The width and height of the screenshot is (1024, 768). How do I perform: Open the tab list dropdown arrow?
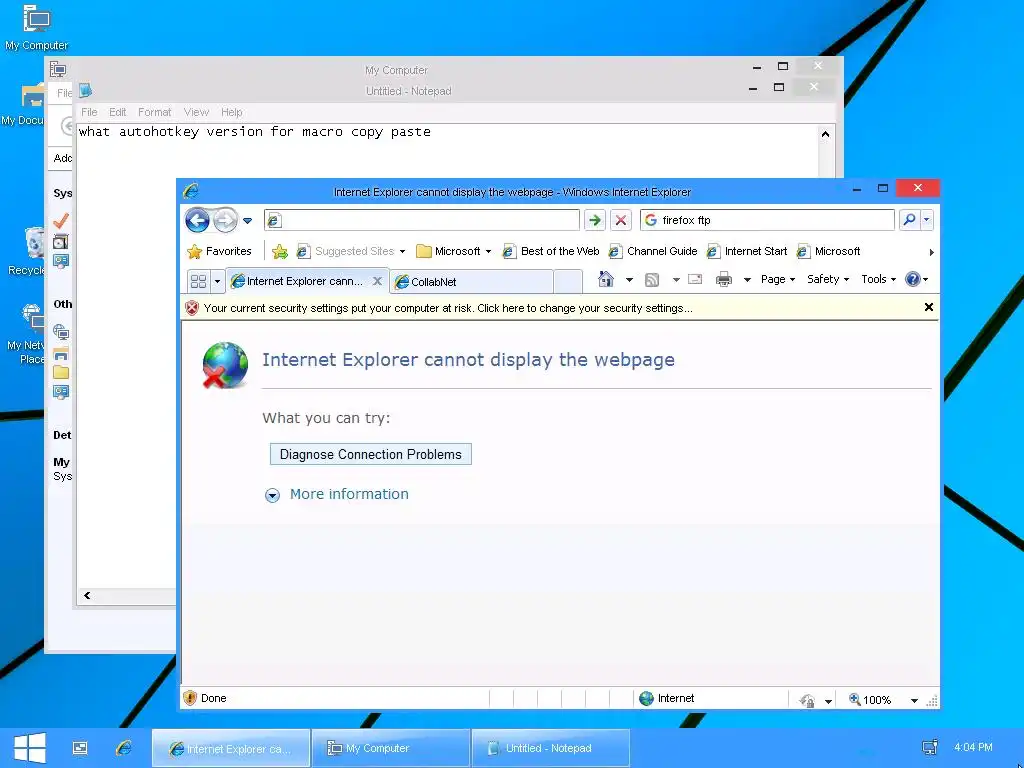click(x=217, y=281)
